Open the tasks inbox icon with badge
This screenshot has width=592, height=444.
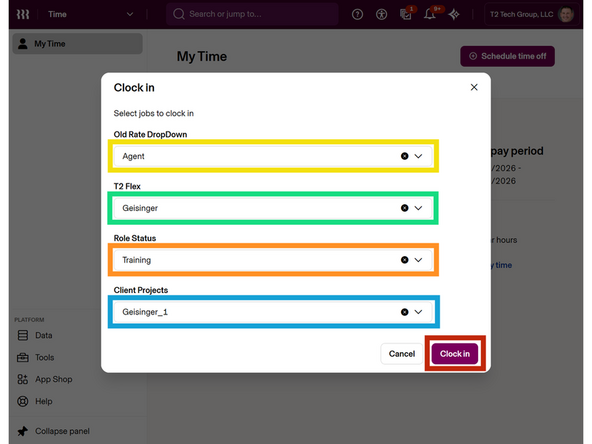click(x=406, y=14)
